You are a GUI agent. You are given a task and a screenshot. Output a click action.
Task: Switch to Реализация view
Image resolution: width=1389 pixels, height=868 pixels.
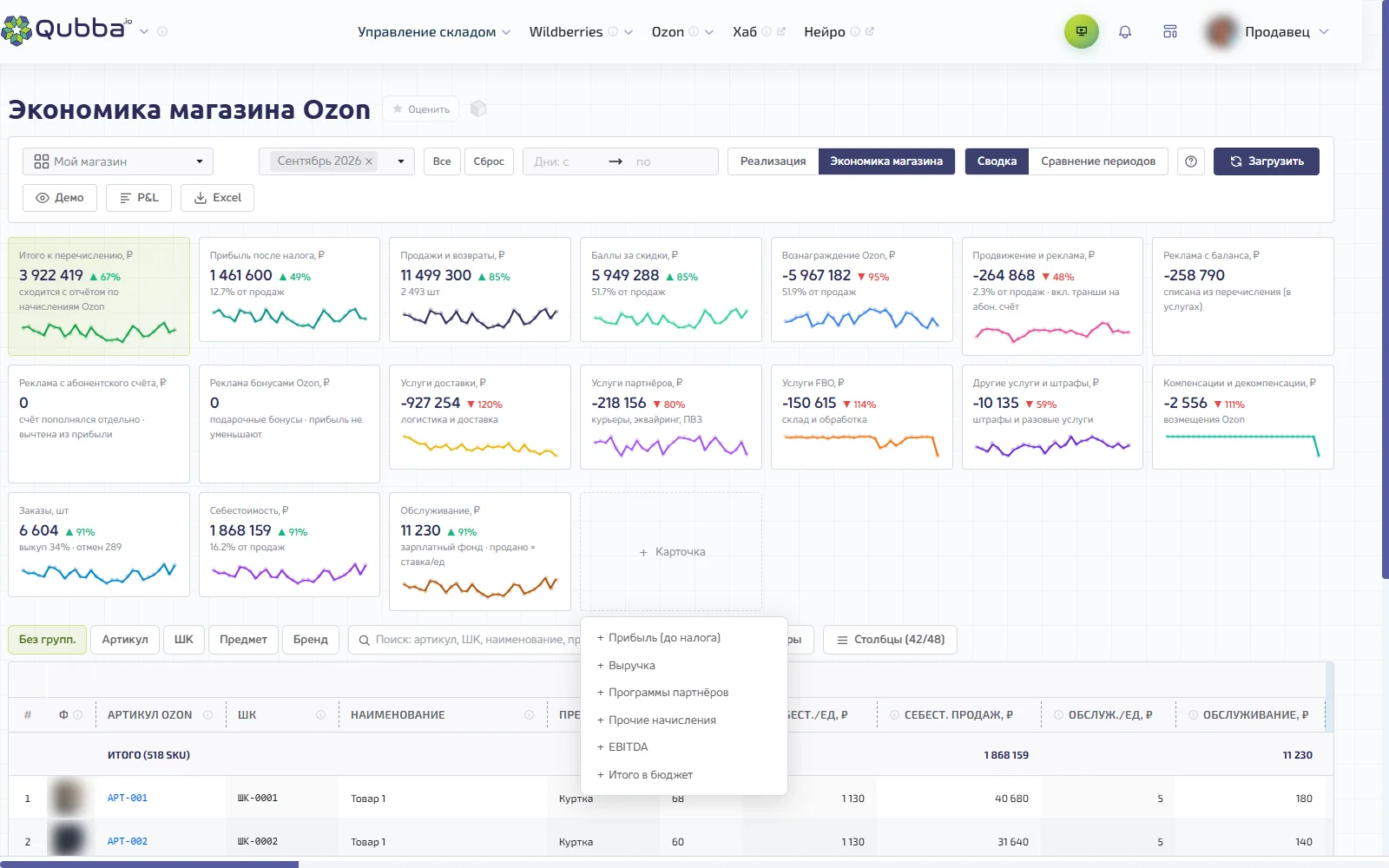(773, 161)
